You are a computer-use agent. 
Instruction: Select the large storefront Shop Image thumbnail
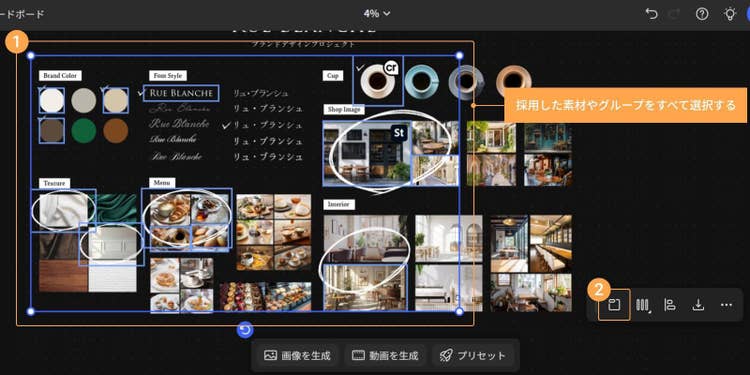click(367, 153)
